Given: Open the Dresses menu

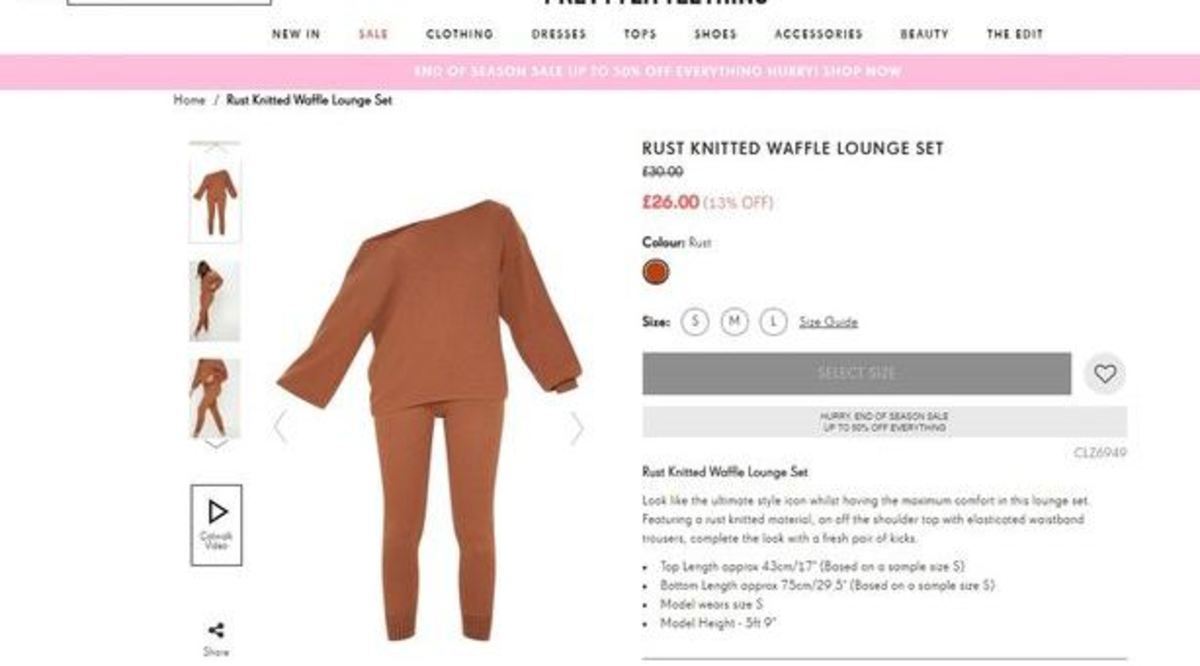Looking at the screenshot, I should point(559,34).
